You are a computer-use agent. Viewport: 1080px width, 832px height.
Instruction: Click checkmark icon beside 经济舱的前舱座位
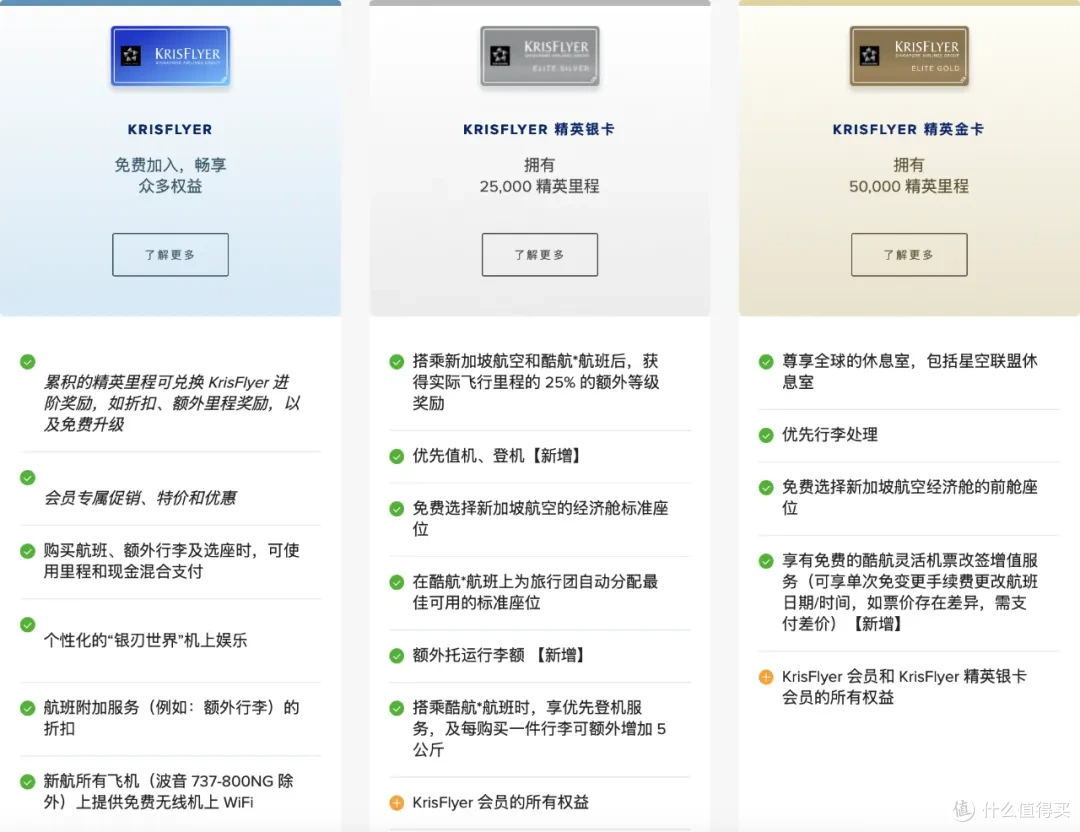point(766,488)
